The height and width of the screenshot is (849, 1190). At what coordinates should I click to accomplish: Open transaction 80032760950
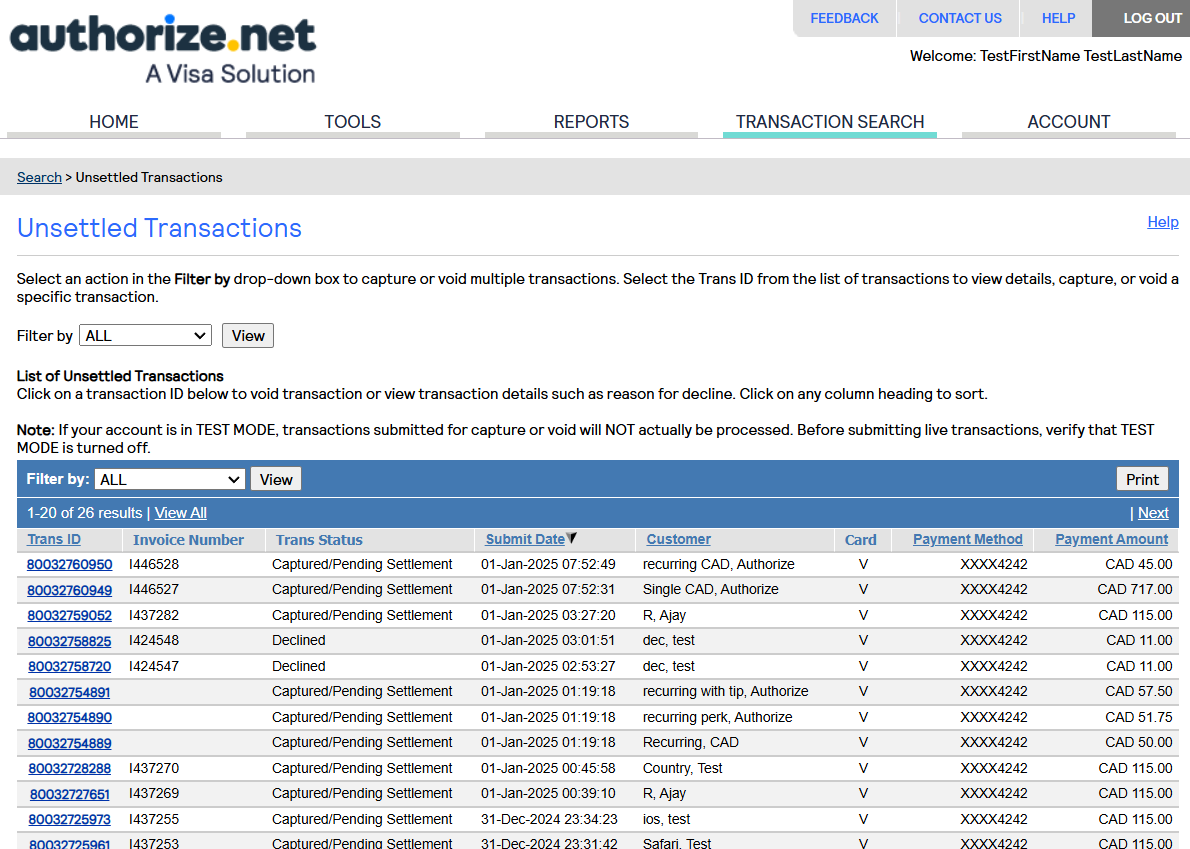pos(69,564)
